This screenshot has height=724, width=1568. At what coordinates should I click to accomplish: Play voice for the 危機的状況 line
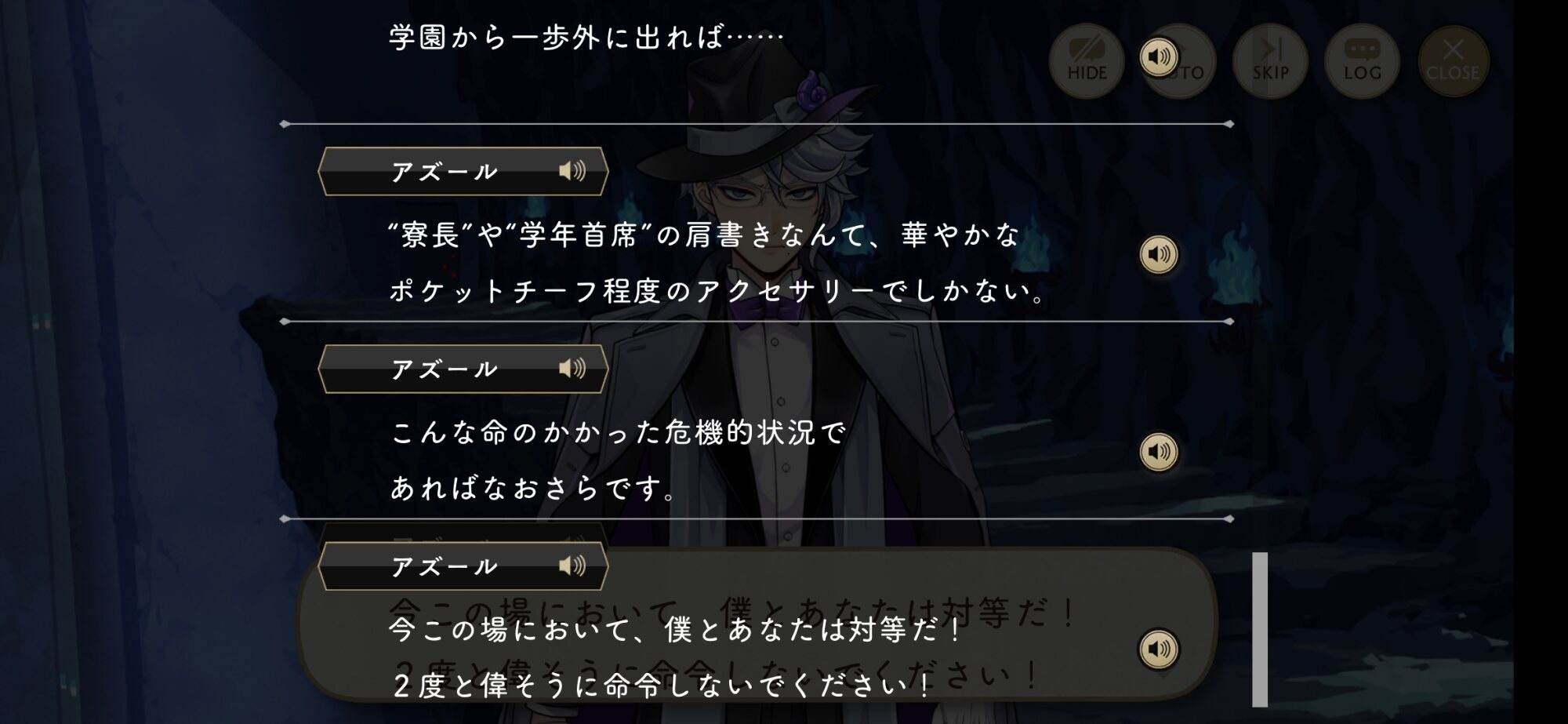[1159, 452]
